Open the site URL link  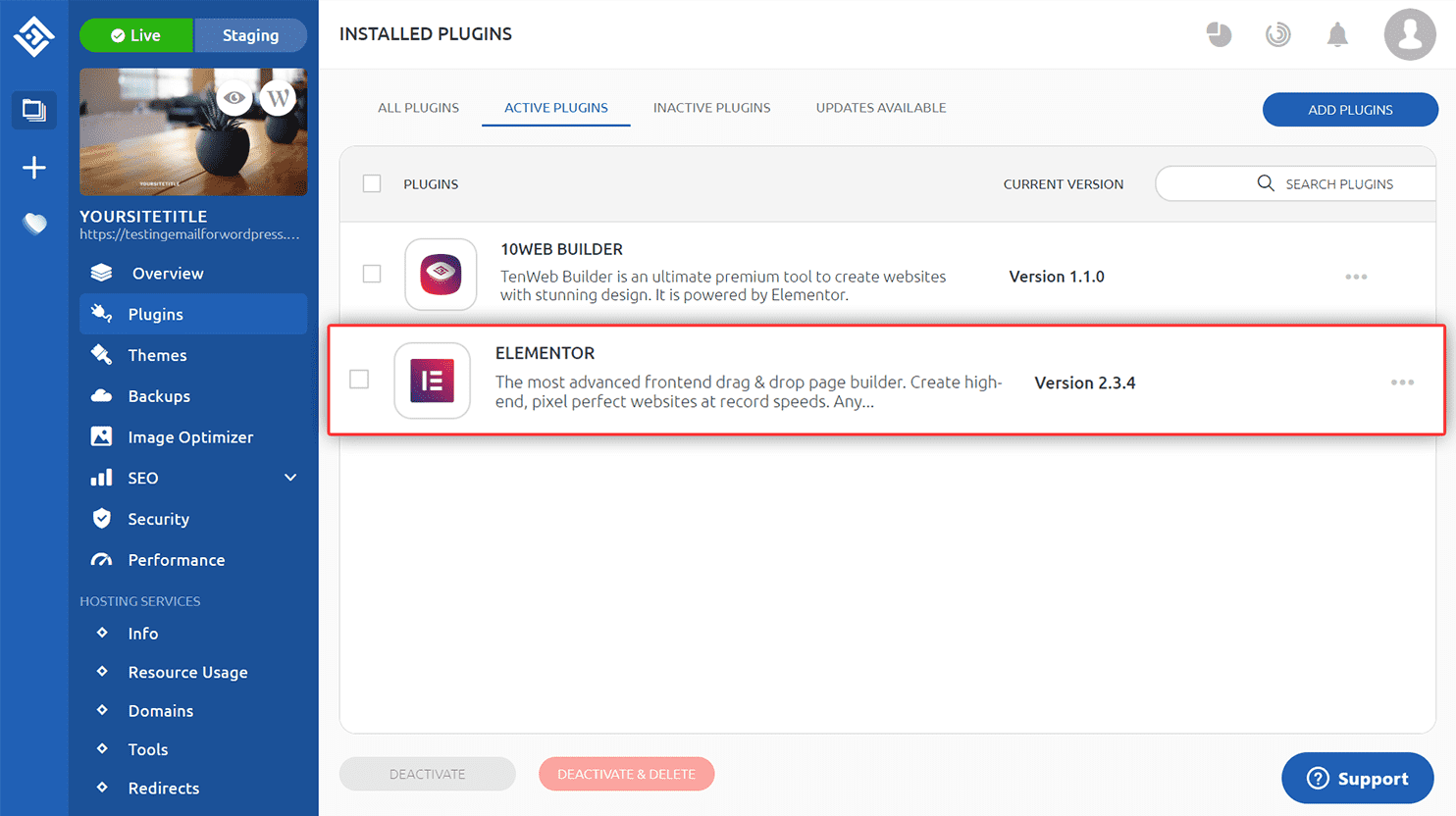click(x=189, y=234)
